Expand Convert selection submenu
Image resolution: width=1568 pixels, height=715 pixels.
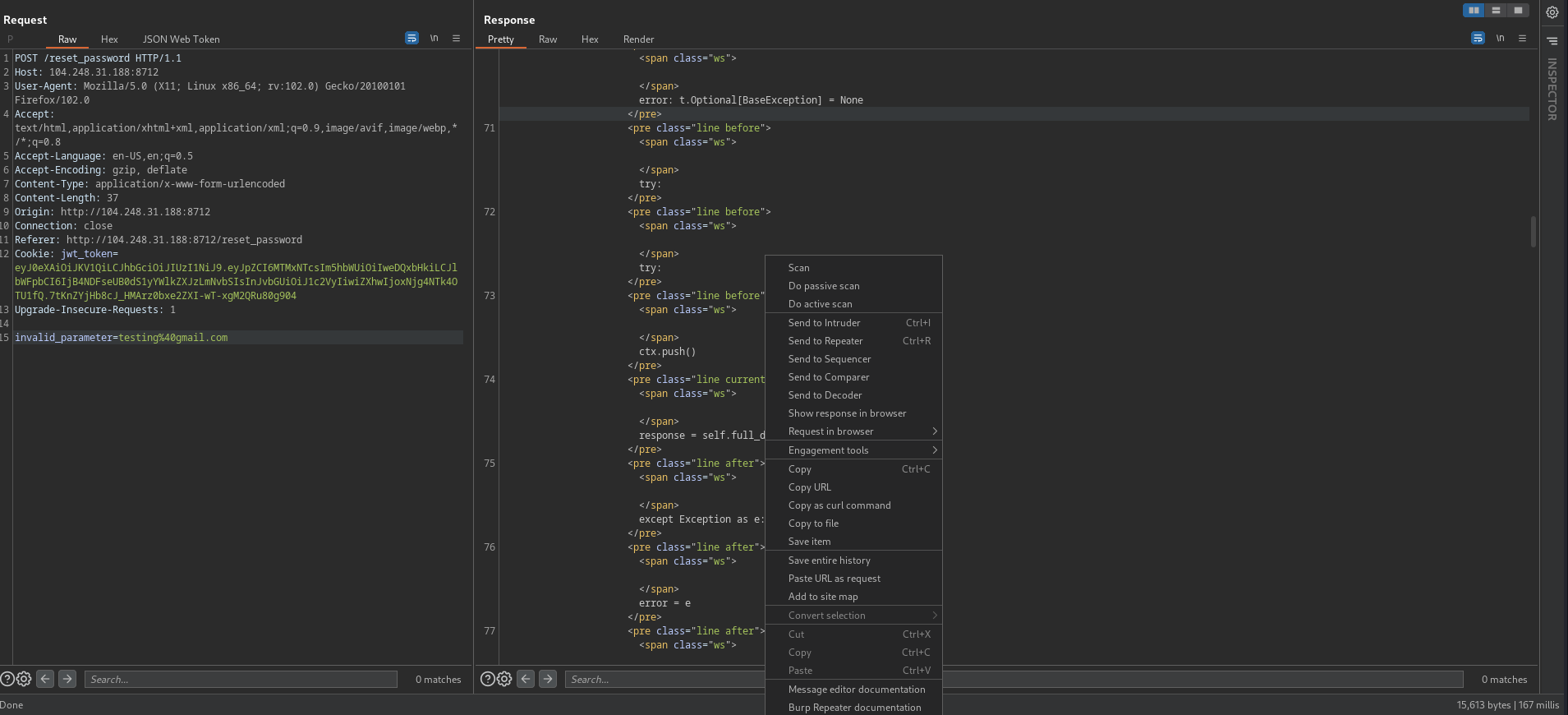[x=853, y=616]
